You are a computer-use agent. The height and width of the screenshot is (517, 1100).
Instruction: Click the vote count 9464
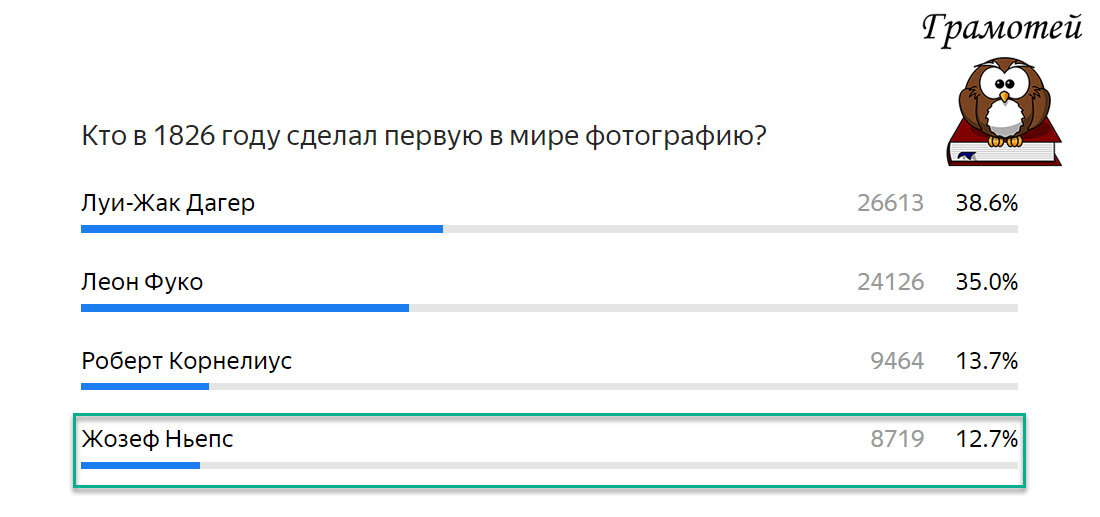click(x=897, y=361)
